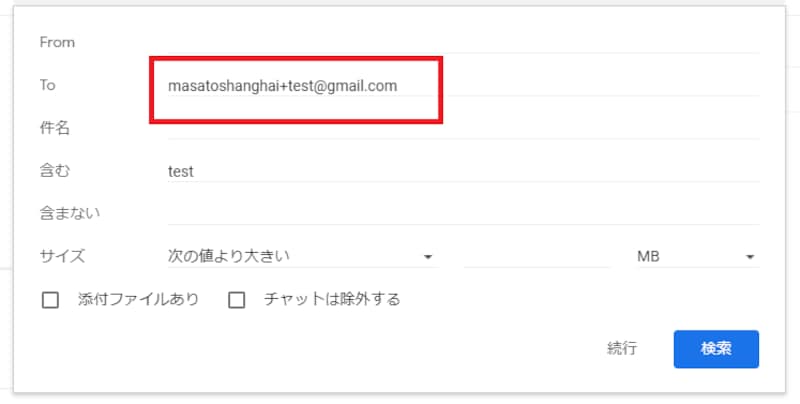
Task: Tick the チャットは除外する checkbox
Action: coord(236,300)
